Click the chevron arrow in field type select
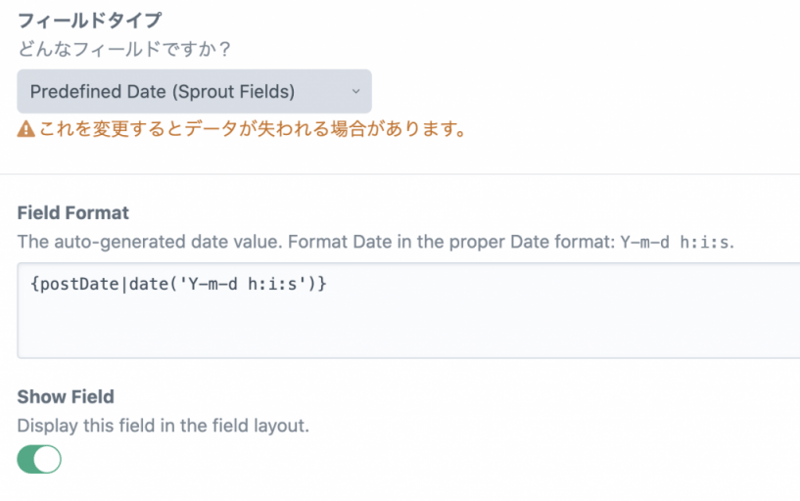Screen dimensions: 800x501 pos(355,92)
